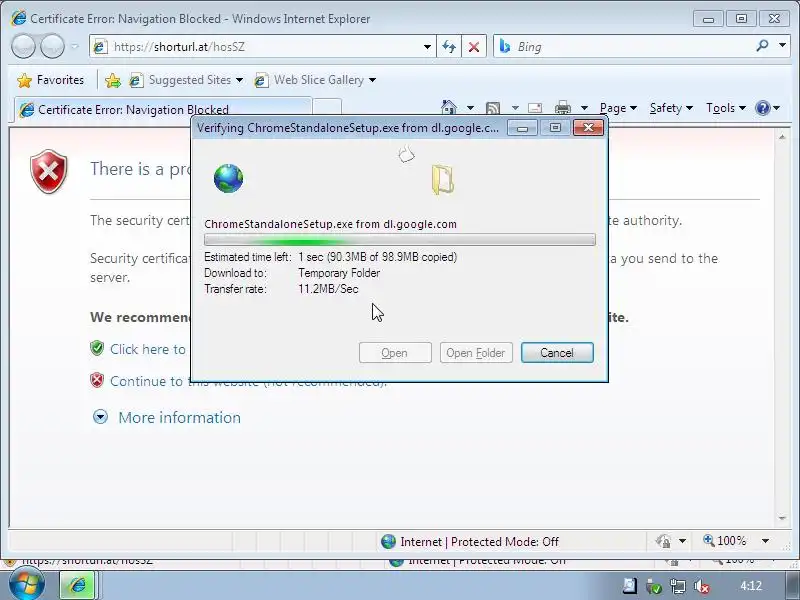This screenshot has width=800, height=600.
Task: Open the Tools menu
Action: [726, 108]
